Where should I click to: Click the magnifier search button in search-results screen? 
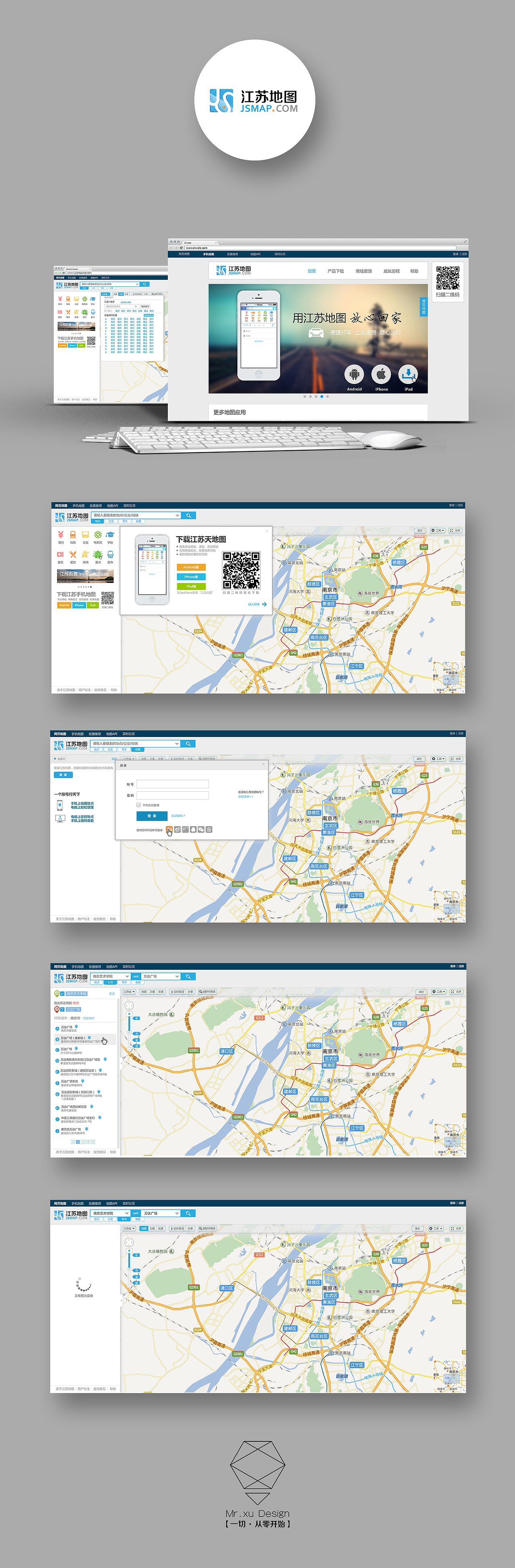tap(188, 976)
